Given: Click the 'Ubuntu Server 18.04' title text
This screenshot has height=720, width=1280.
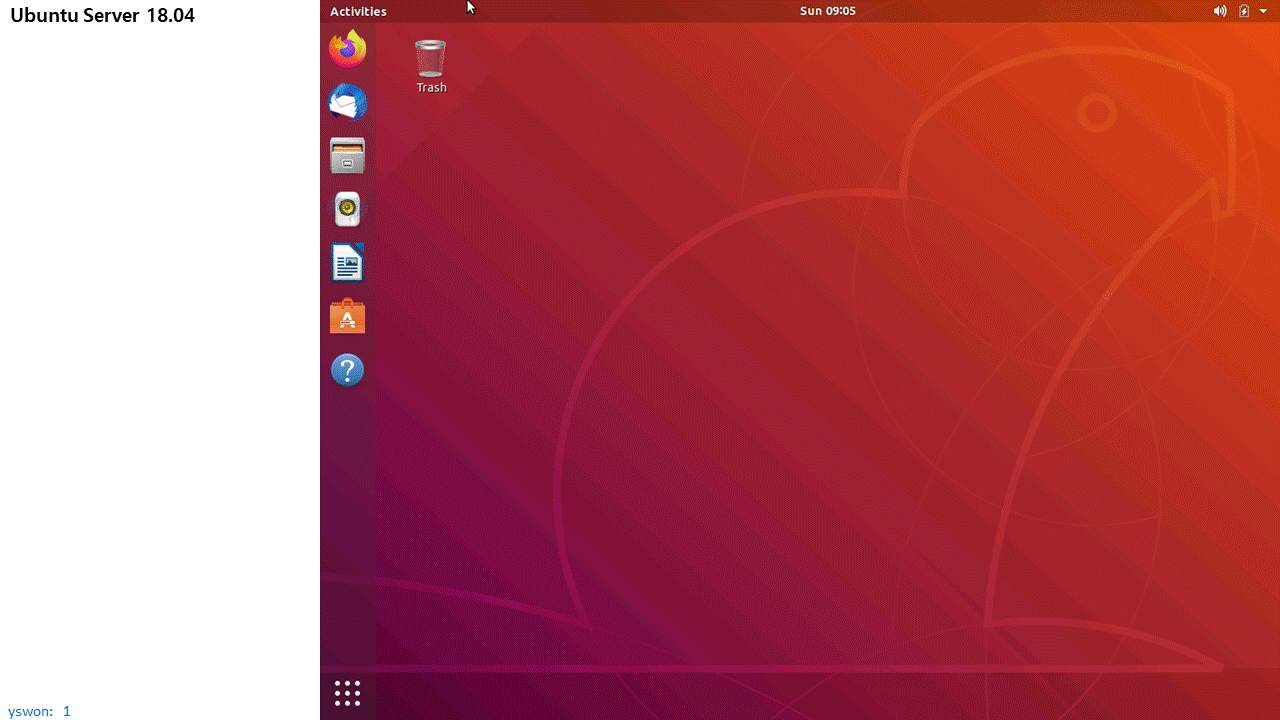Looking at the screenshot, I should [103, 15].
